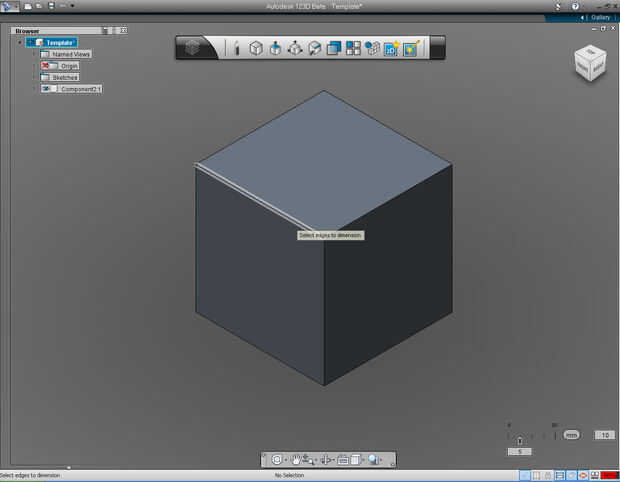The image size is (620, 482).
Task: Click the ViewCube front face
Action: (x=582, y=67)
